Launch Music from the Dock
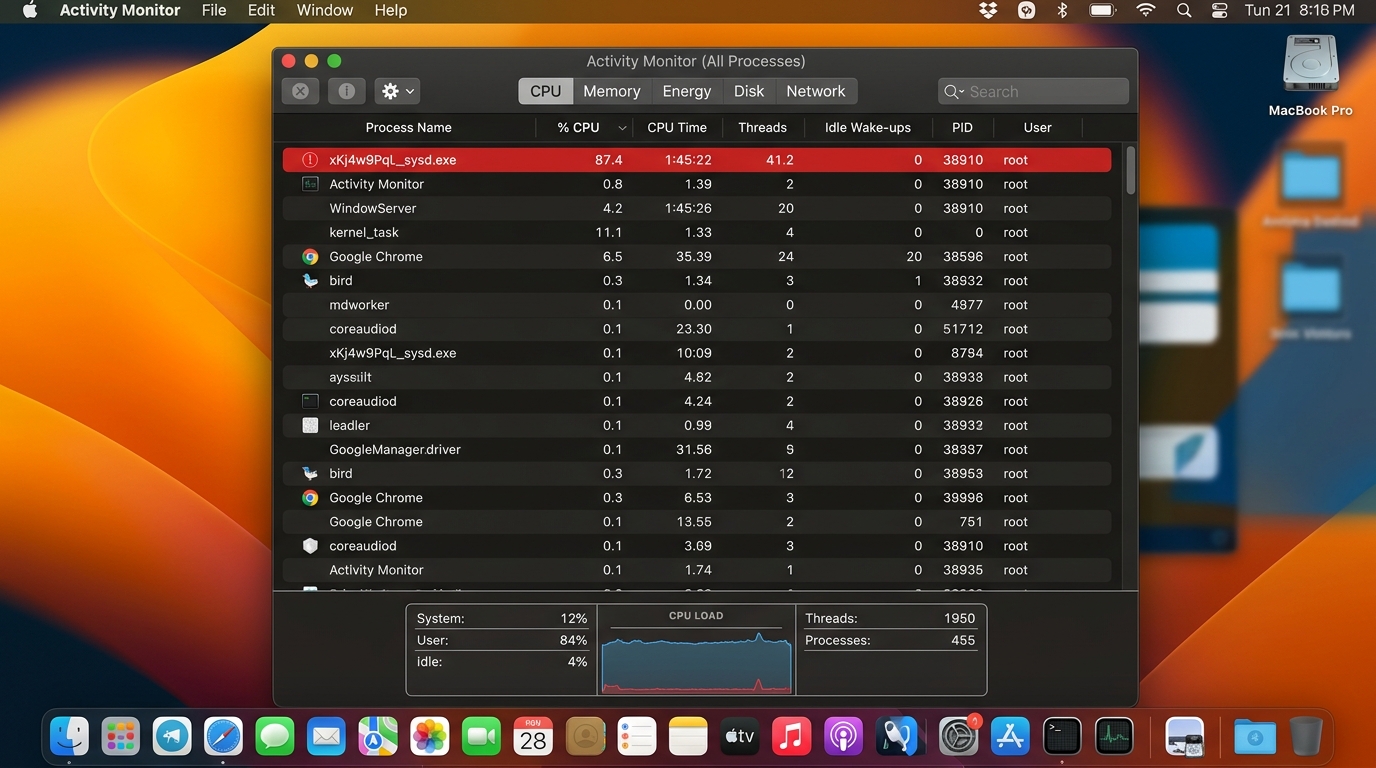The height and width of the screenshot is (768, 1376). pos(791,736)
